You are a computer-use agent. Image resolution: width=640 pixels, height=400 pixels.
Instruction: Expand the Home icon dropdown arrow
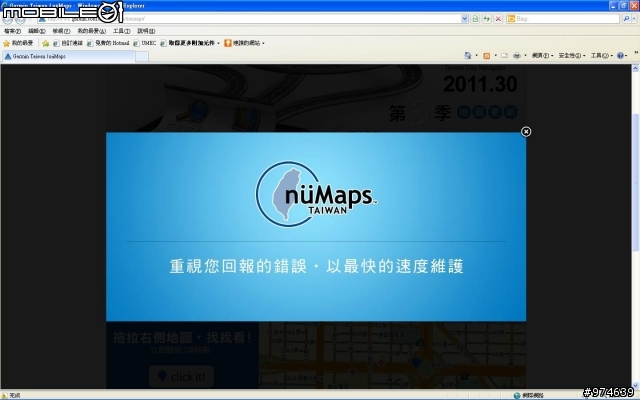[x=476, y=56]
